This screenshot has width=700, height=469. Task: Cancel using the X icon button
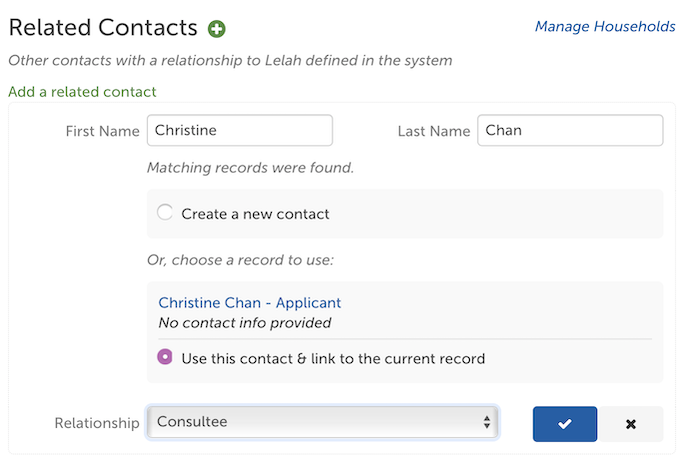coord(630,423)
